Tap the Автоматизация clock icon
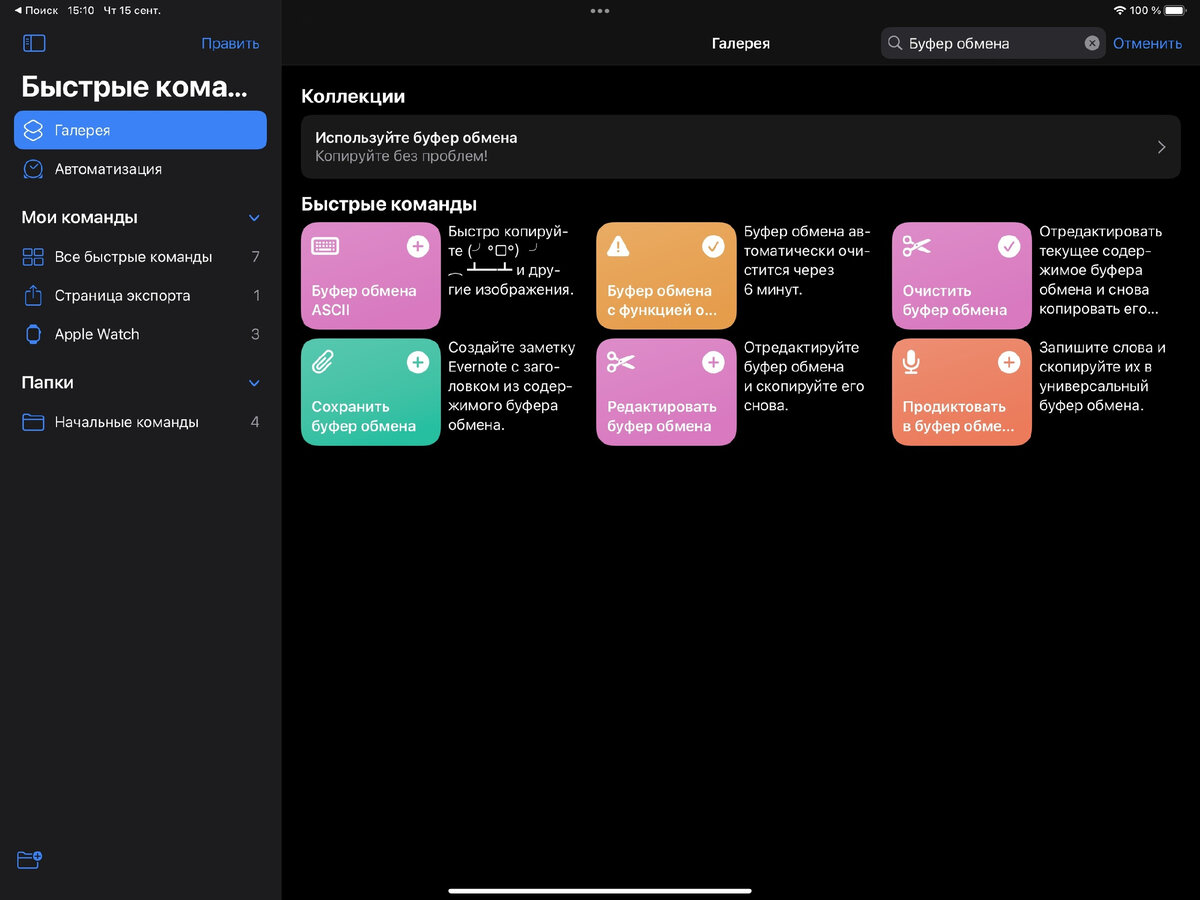Screen dimensions: 1200x900 [x=33, y=169]
